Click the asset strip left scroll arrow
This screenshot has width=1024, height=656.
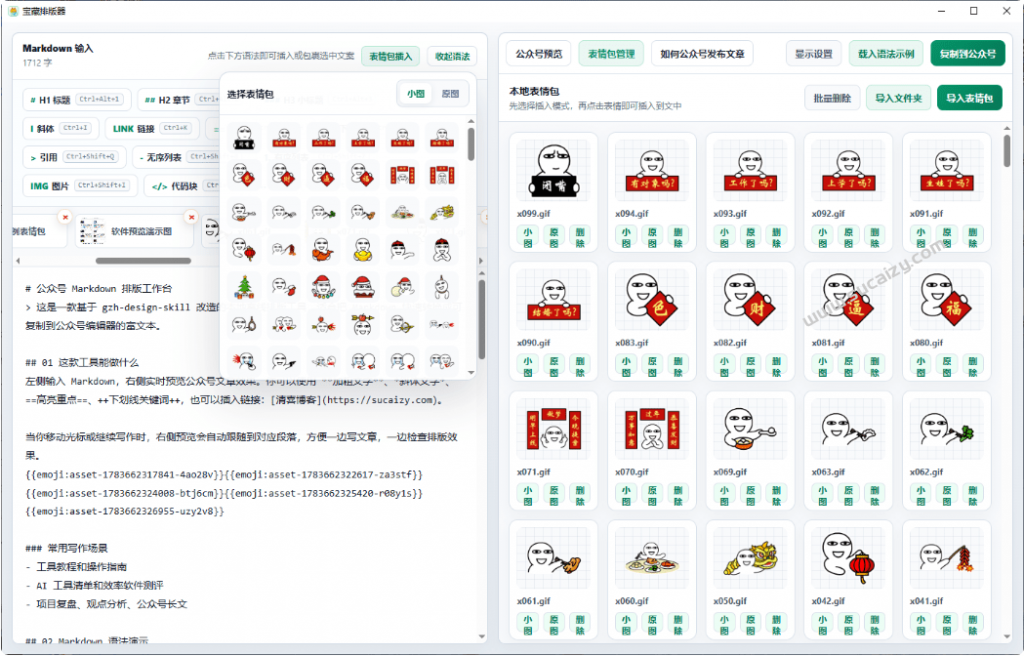(18, 261)
